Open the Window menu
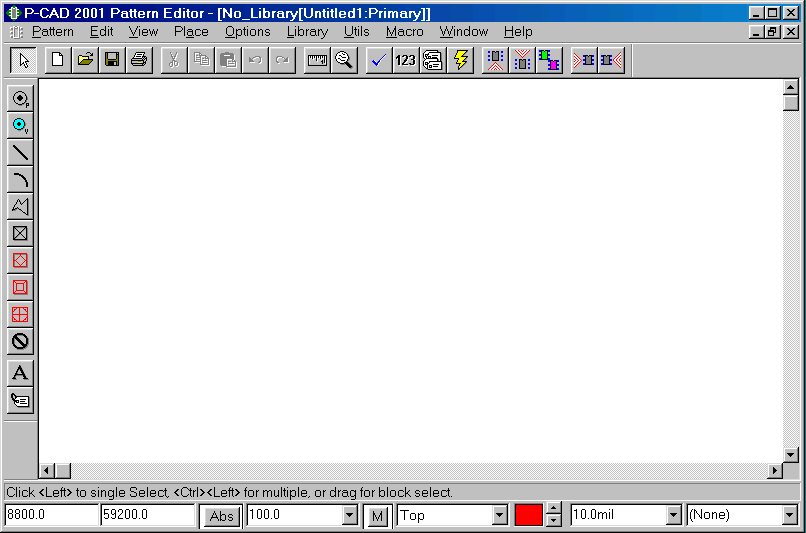 (463, 32)
